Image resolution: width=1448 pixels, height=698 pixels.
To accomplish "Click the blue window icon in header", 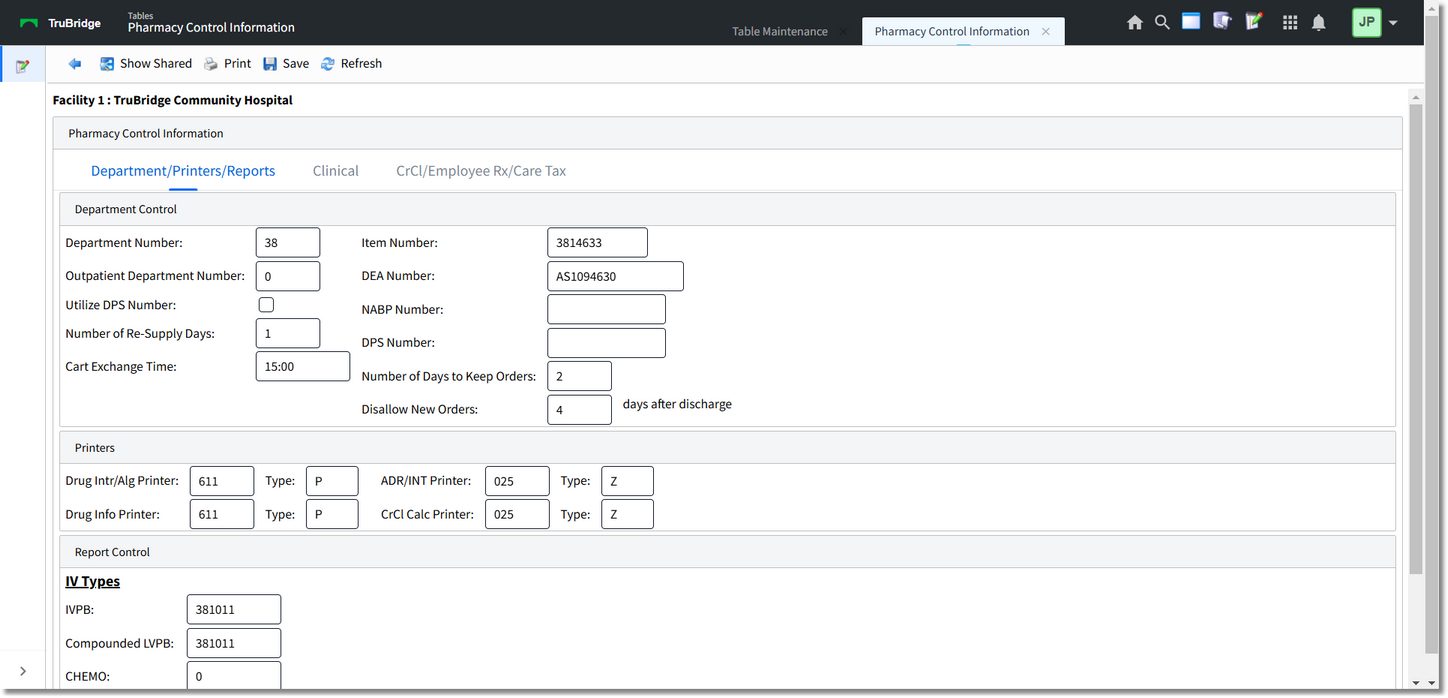I will pos(1191,21).
